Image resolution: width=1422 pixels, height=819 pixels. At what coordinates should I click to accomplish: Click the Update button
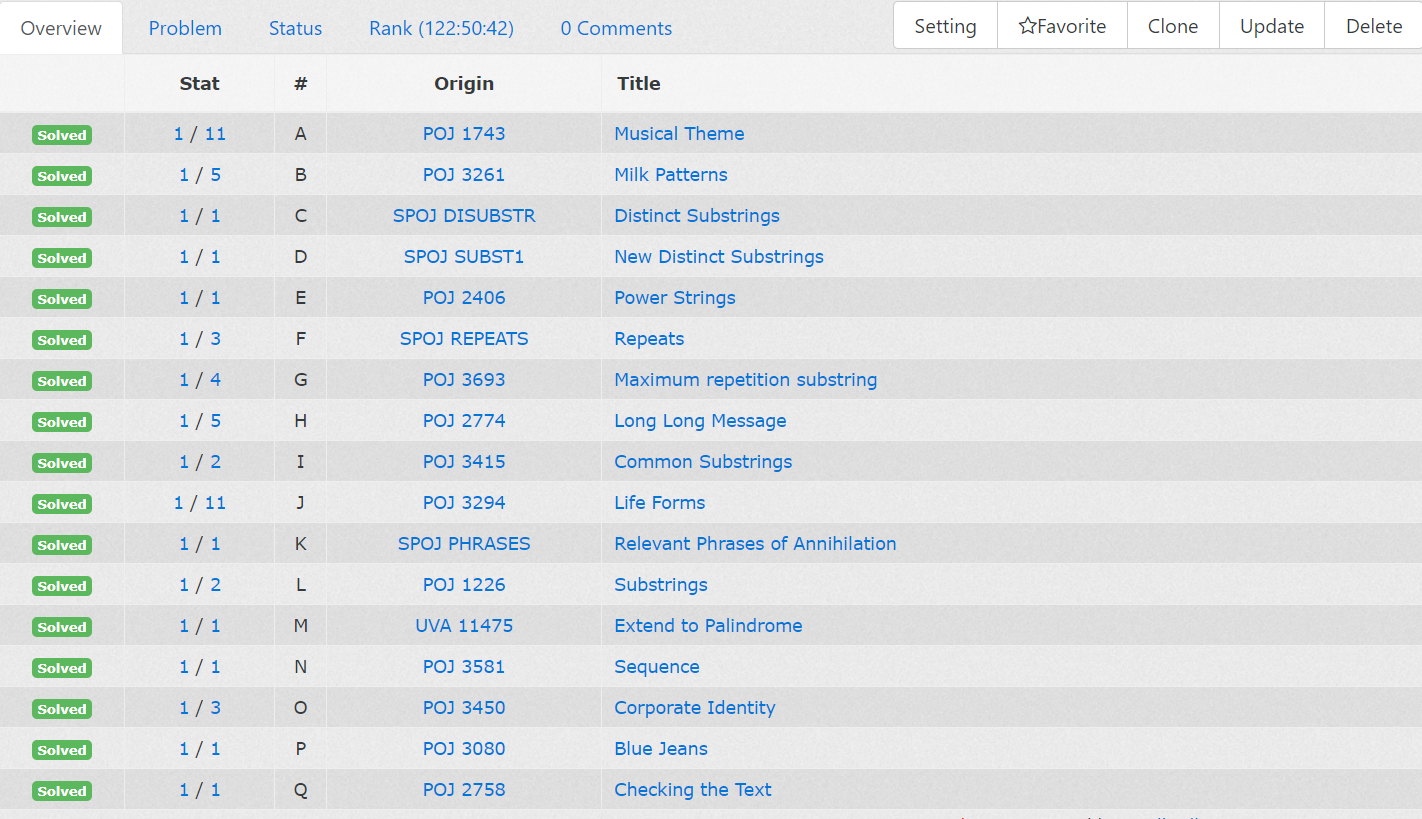point(1272,26)
